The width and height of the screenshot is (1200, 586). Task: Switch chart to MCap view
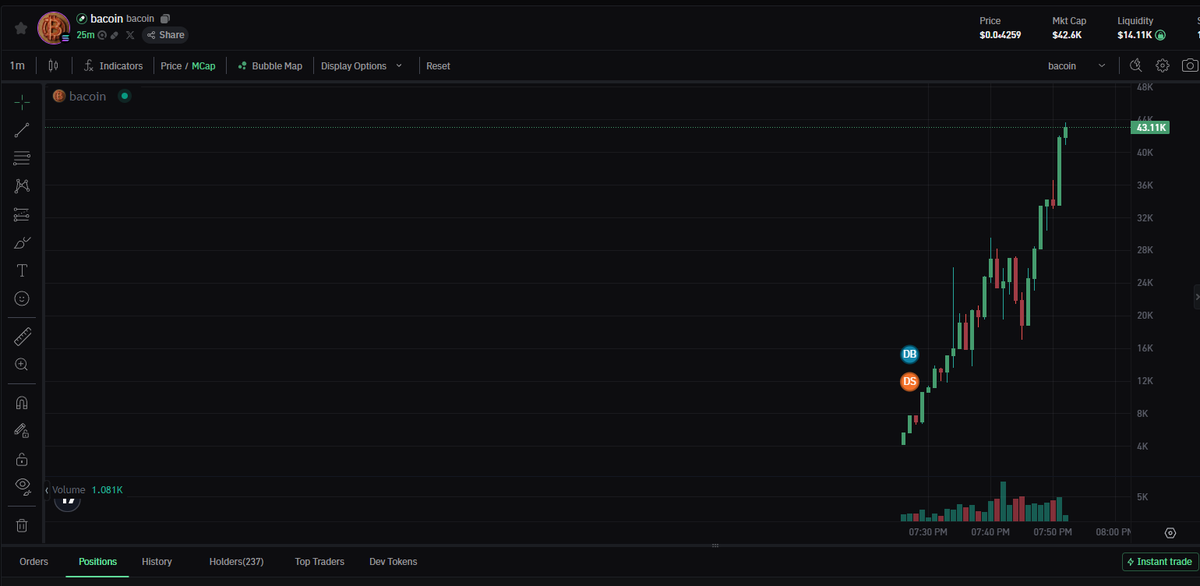[x=203, y=66]
